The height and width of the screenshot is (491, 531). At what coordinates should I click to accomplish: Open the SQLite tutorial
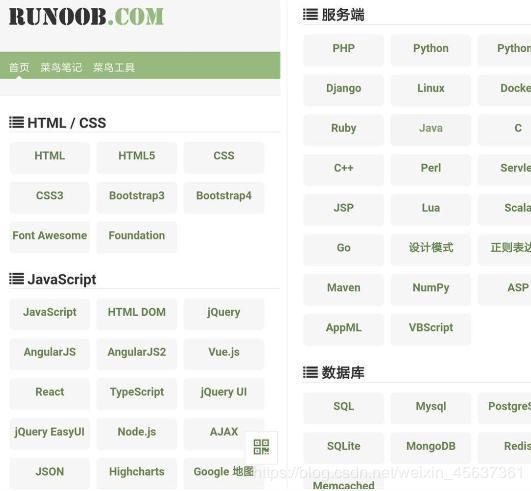(344, 447)
